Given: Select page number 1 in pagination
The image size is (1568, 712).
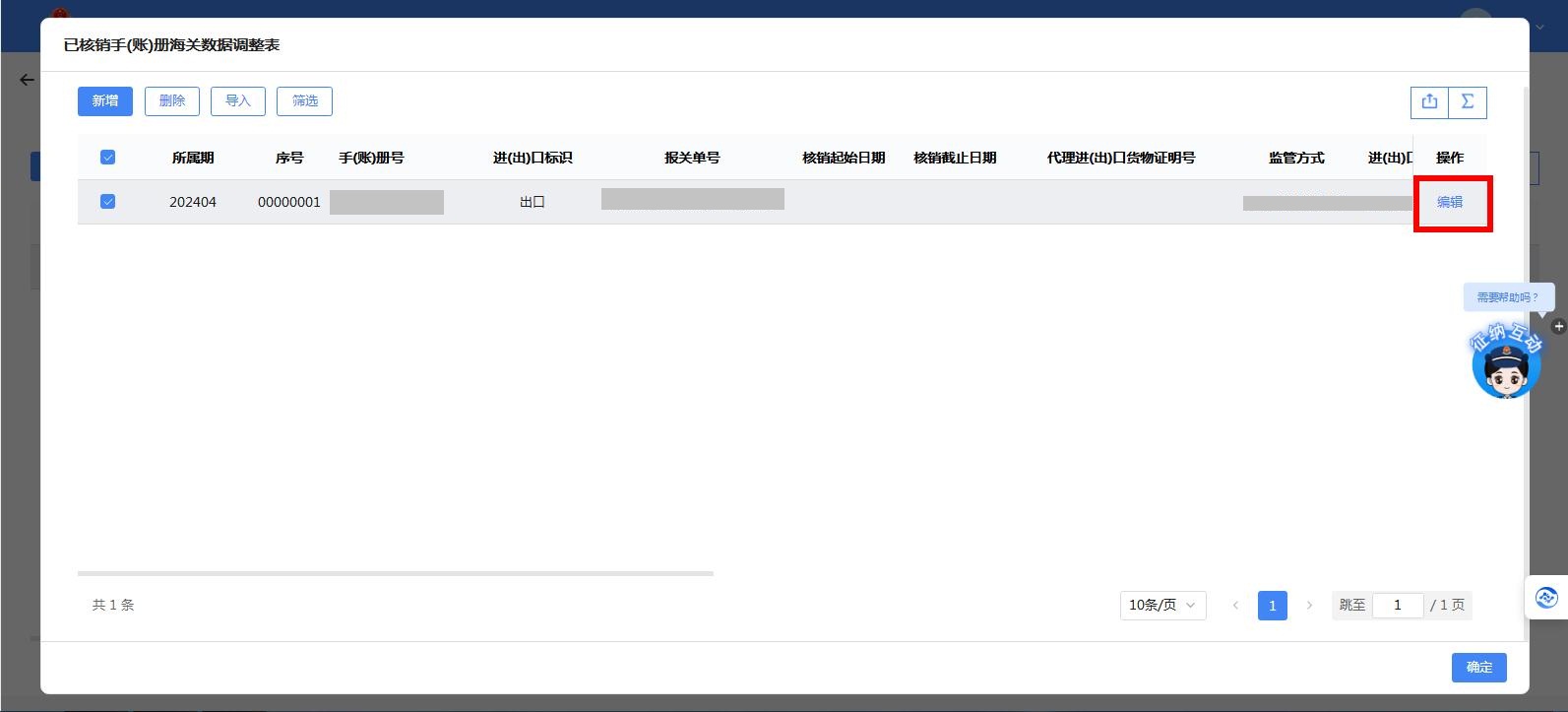Looking at the screenshot, I should 1272,605.
